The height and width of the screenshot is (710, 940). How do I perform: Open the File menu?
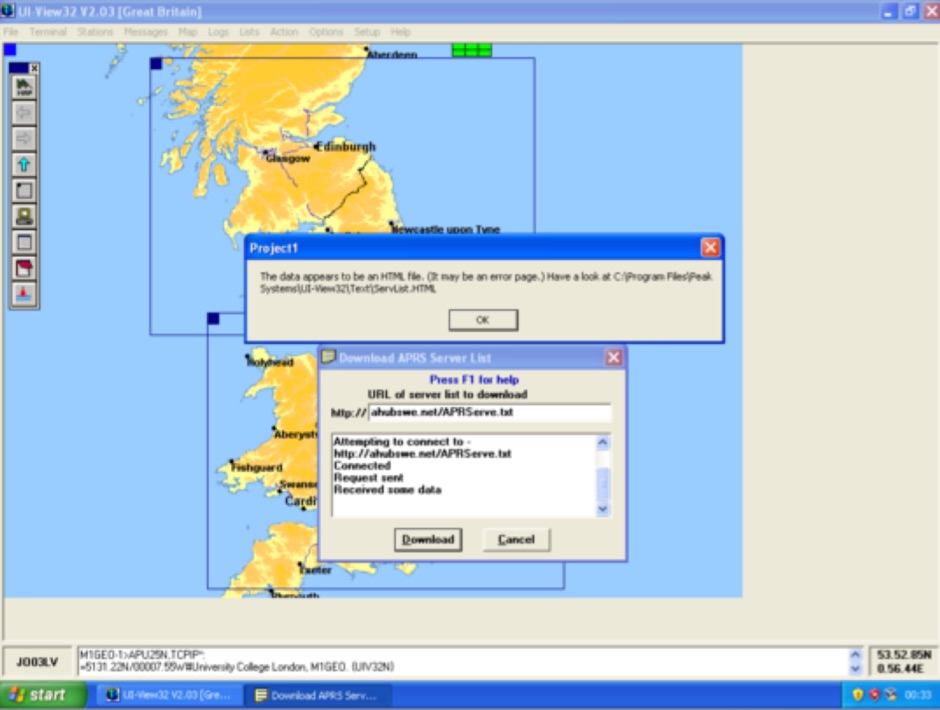coord(11,32)
